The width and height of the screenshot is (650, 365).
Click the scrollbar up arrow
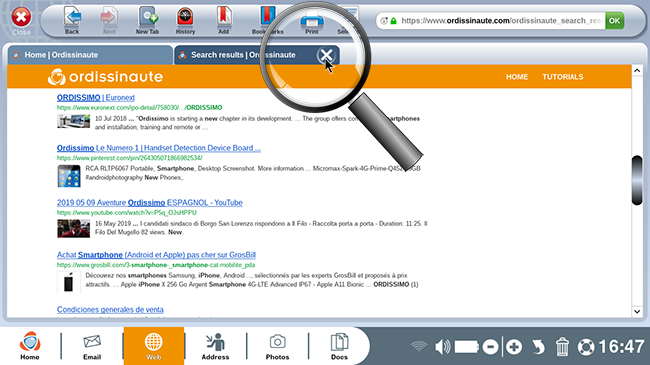(x=637, y=71)
